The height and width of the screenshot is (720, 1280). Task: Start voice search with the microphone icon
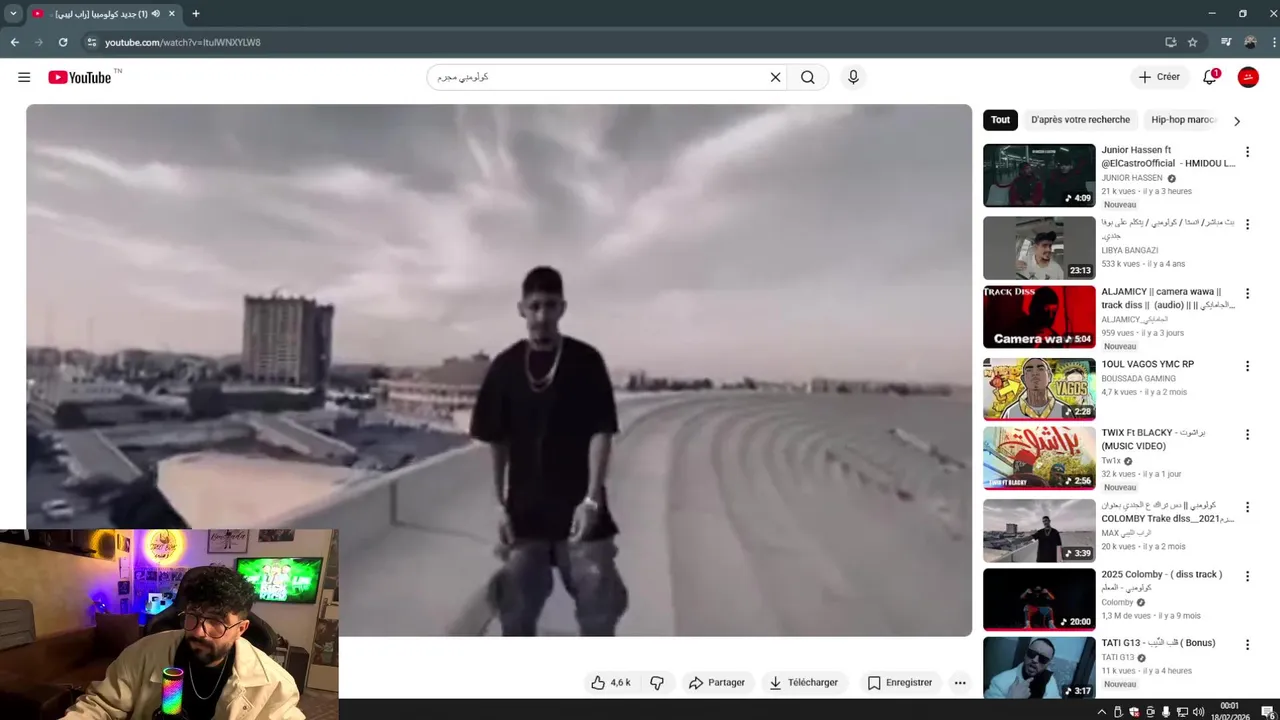tap(853, 77)
